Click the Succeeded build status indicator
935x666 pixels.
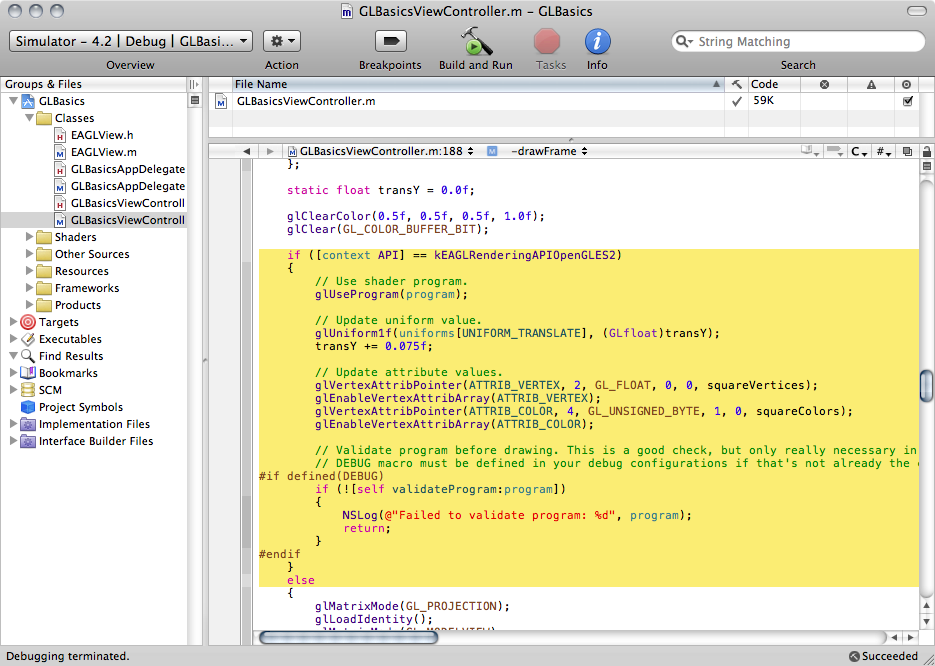click(x=883, y=656)
